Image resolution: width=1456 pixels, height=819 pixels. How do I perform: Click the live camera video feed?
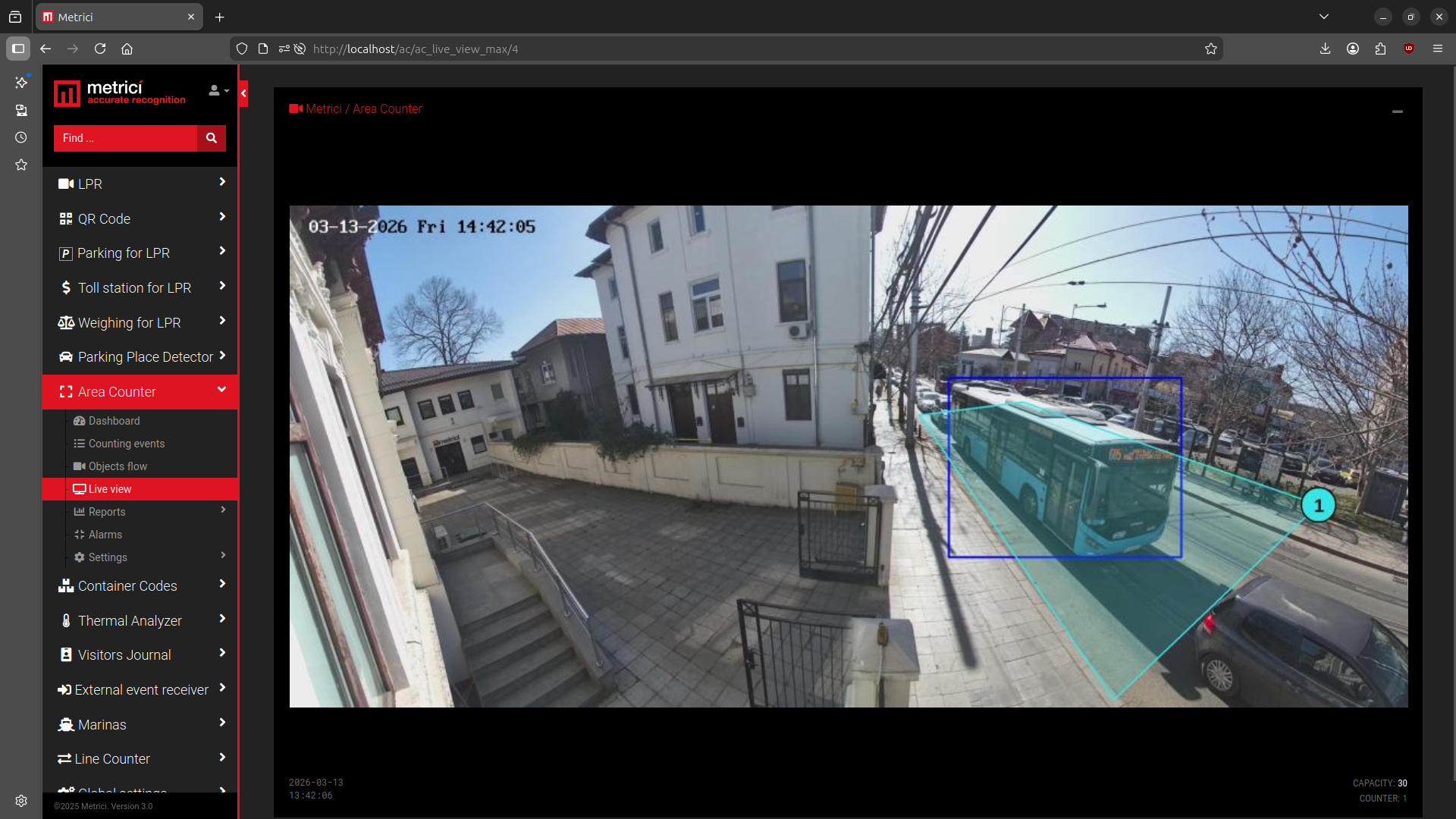(x=849, y=457)
